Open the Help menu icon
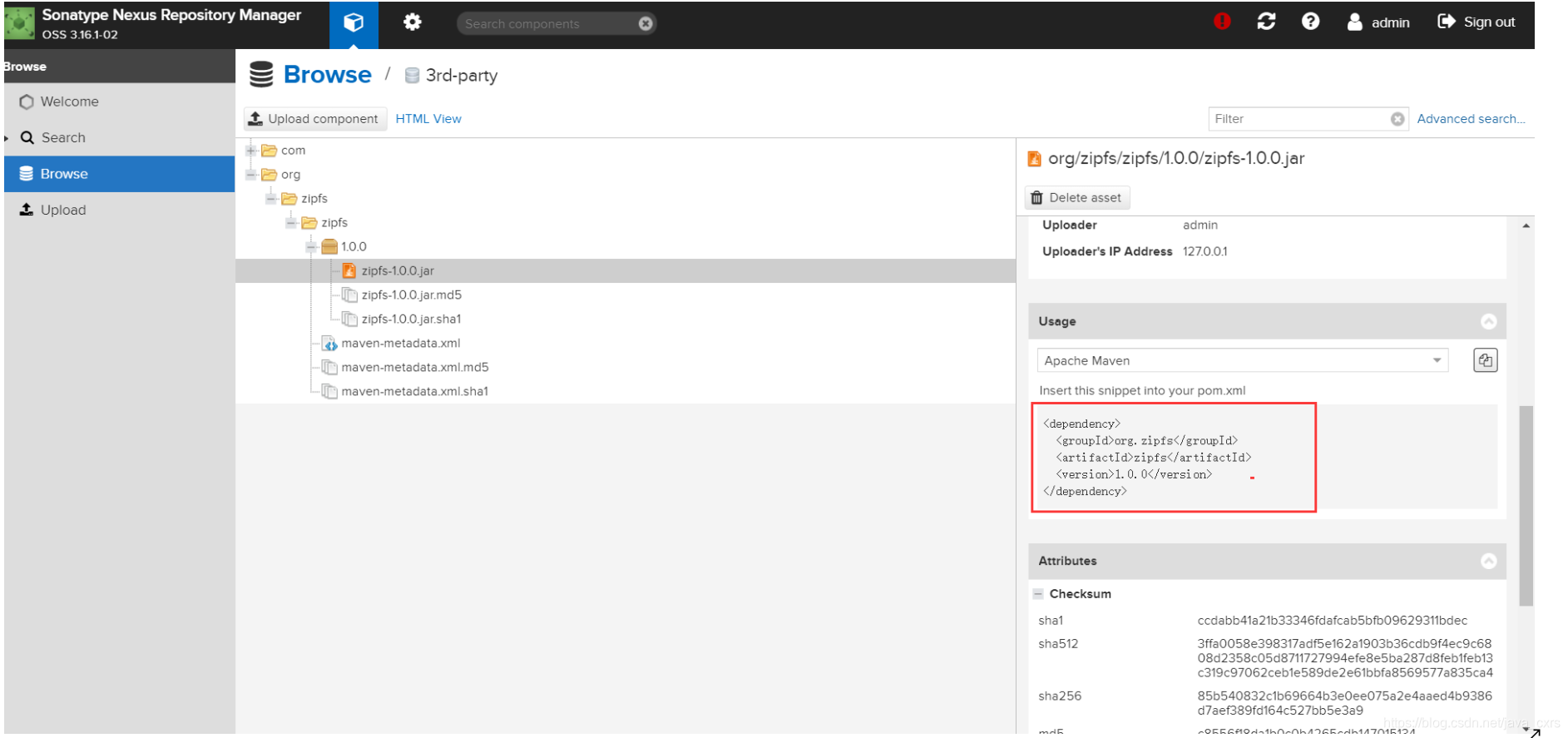Image resolution: width=1568 pixels, height=738 pixels. 1310,22
